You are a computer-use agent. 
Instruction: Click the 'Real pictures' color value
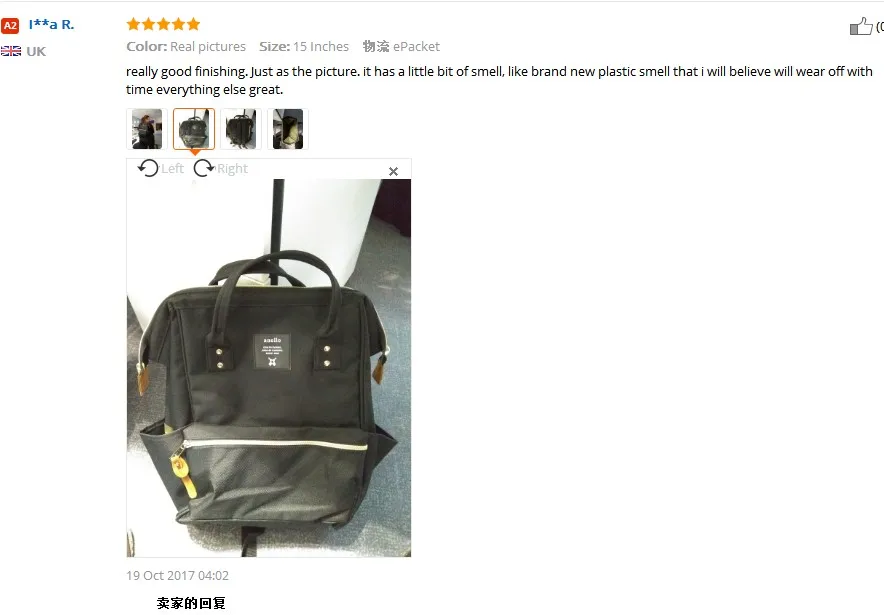[208, 47]
